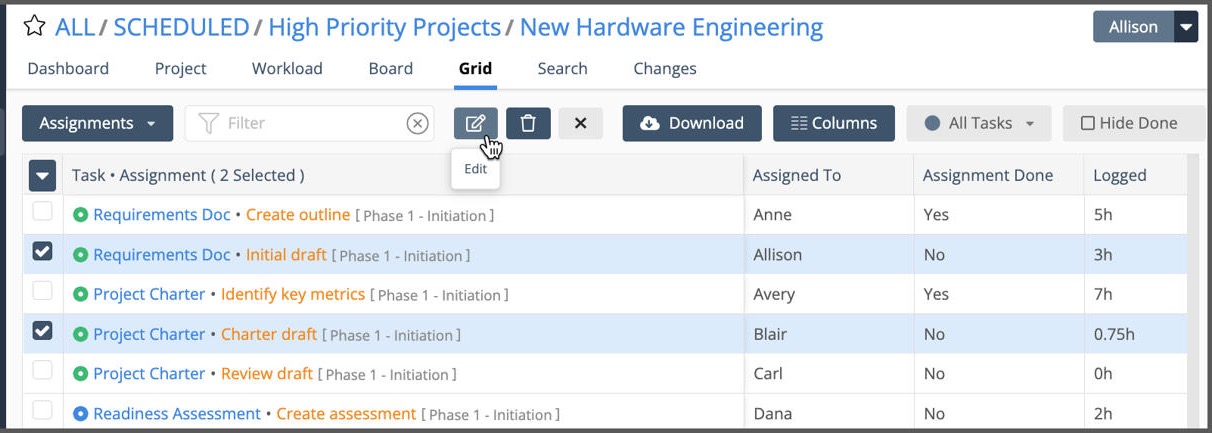Click the pencil Edit icon button
The height and width of the screenshot is (433, 1212).
coord(476,123)
